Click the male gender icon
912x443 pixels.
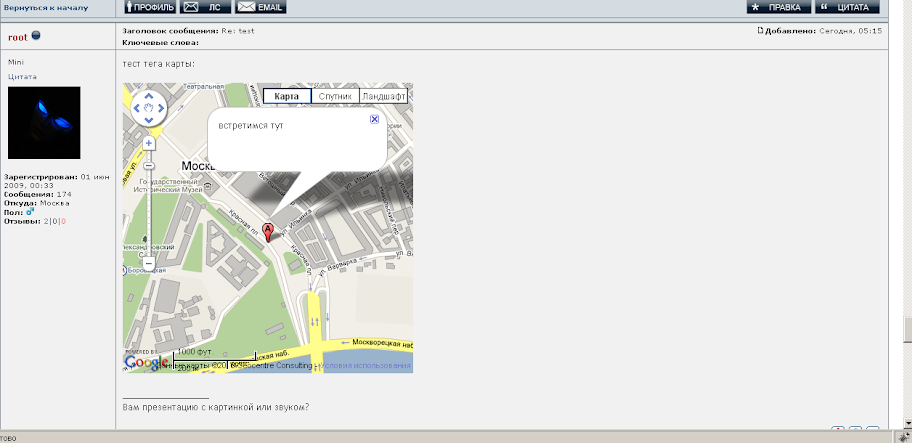(30, 212)
